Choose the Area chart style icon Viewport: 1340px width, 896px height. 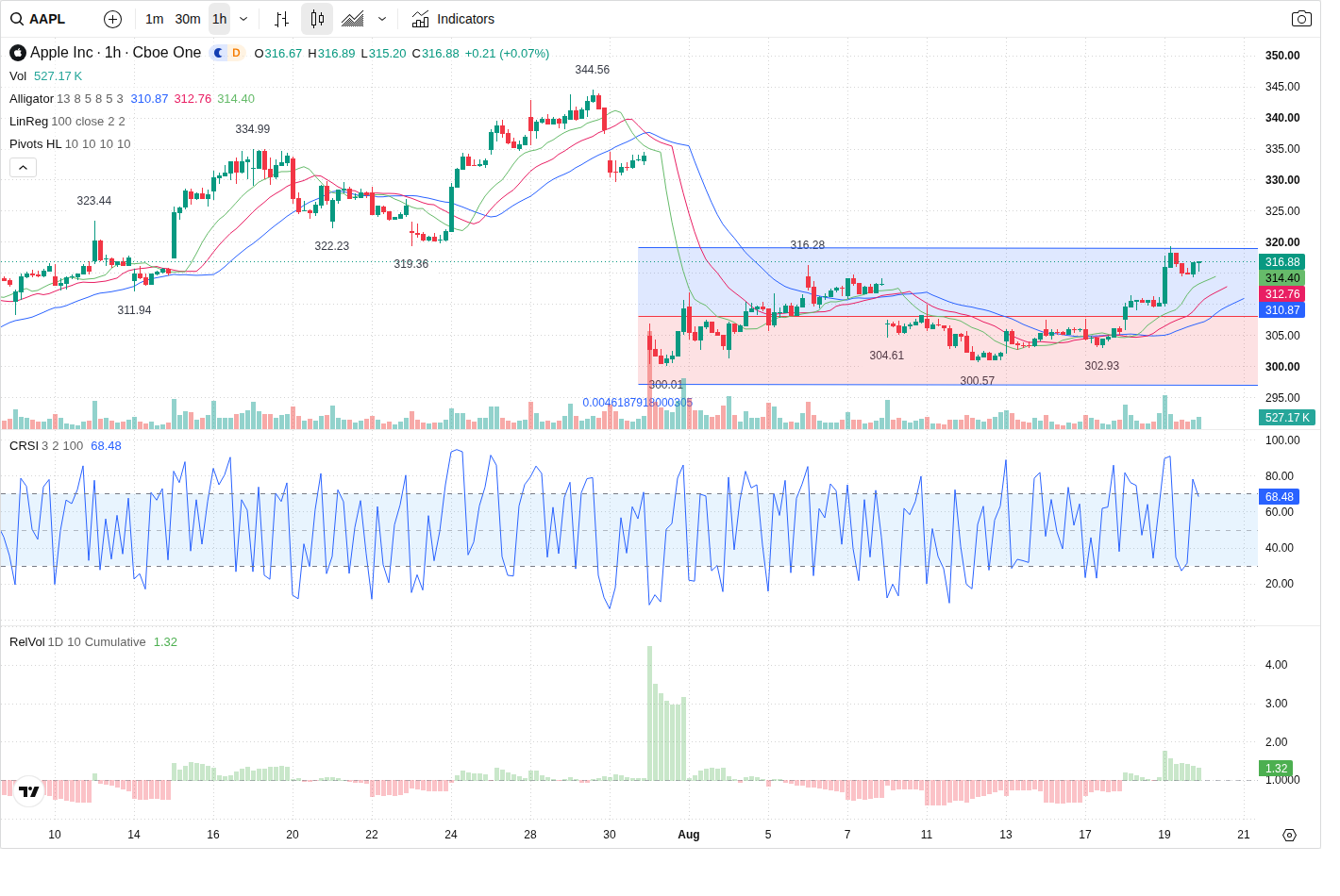pyautogui.click(x=353, y=19)
